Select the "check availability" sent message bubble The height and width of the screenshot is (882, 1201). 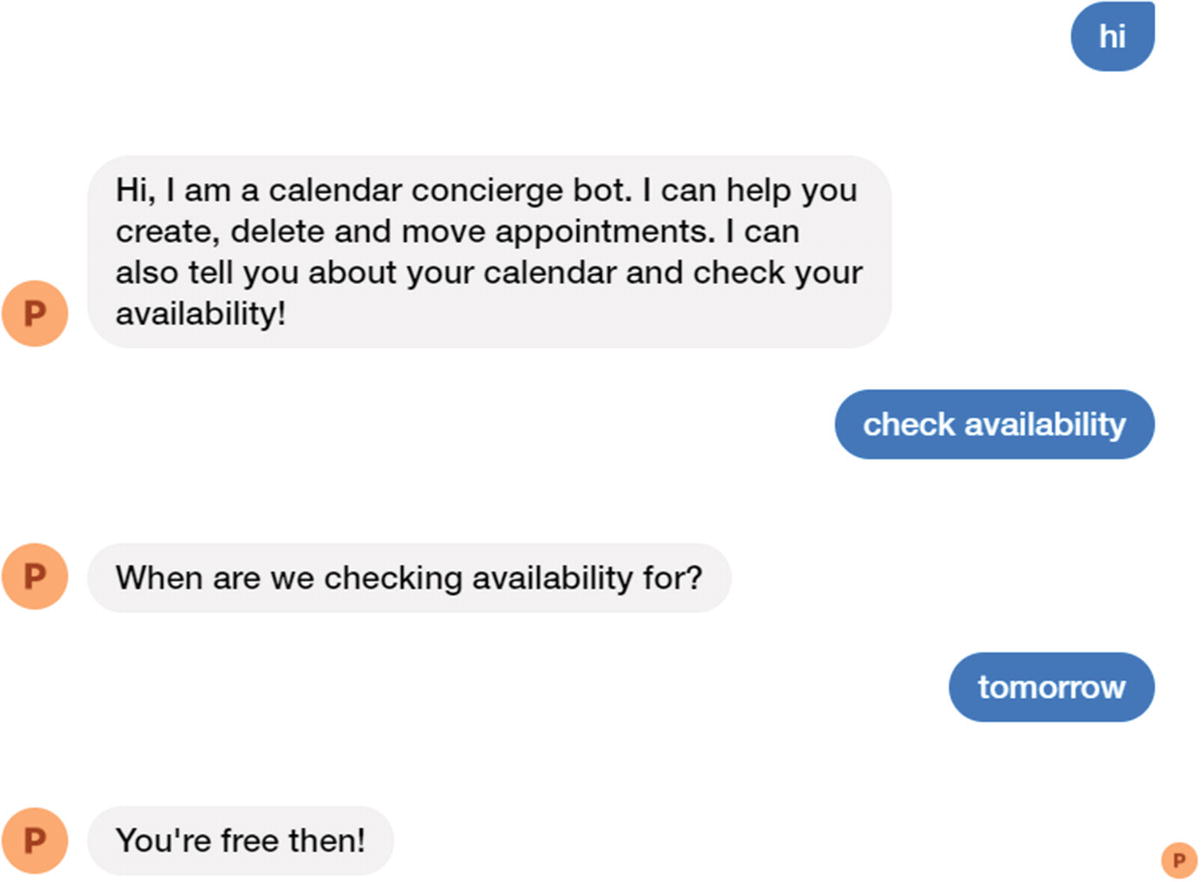994,424
